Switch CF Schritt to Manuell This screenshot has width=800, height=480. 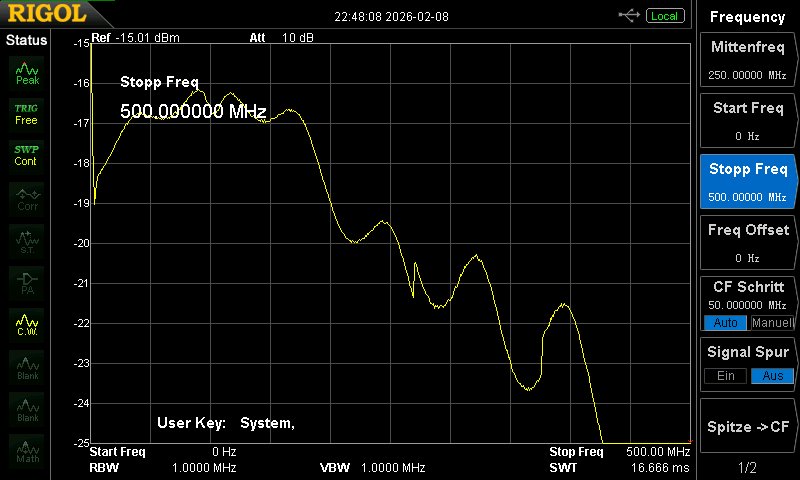(771, 323)
